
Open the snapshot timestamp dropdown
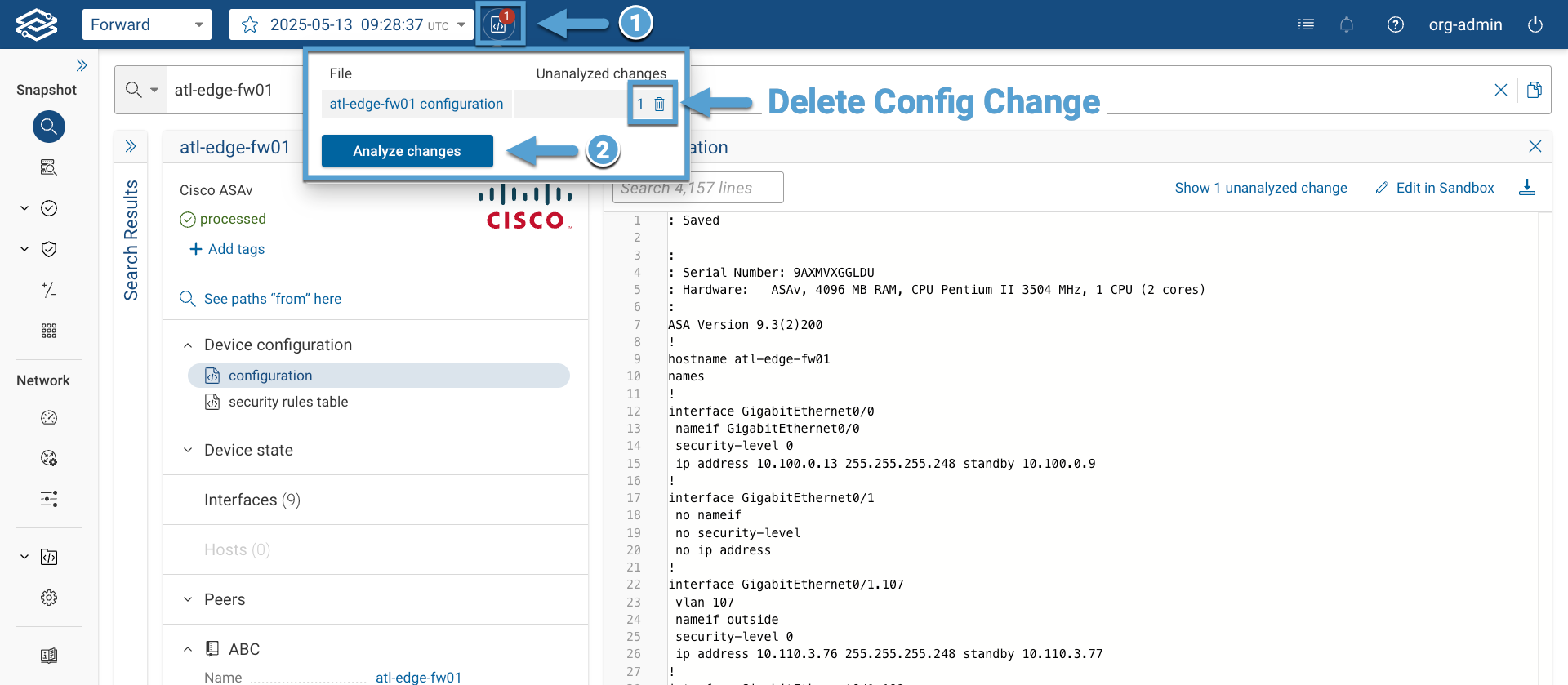(461, 24)
